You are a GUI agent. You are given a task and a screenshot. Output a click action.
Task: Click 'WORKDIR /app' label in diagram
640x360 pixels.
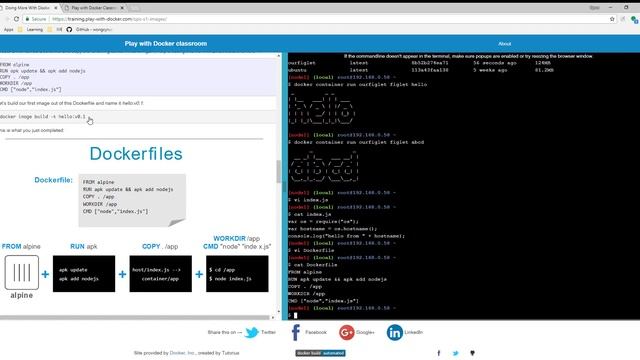pyautogui.click(x=237, y=238)
